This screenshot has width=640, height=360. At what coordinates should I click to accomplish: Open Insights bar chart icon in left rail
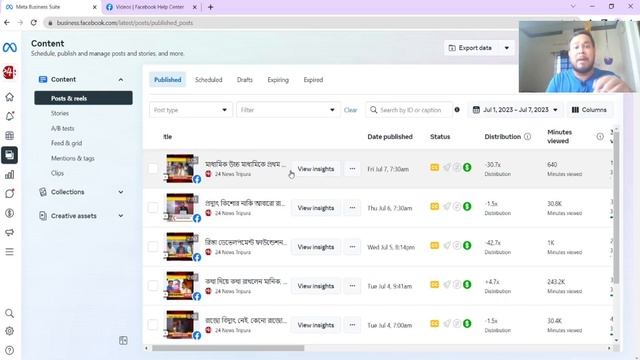click(x=9, y=175)
